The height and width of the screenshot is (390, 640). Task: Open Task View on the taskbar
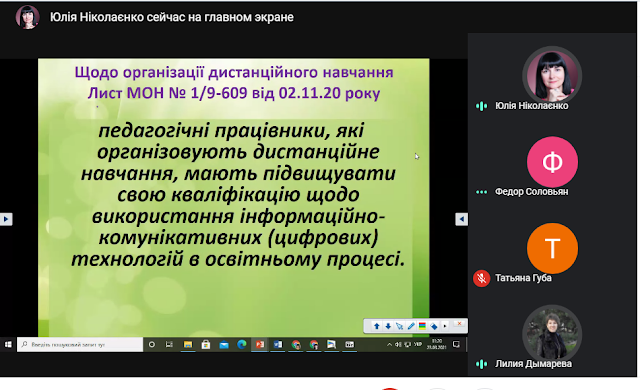tap(169, 345)
